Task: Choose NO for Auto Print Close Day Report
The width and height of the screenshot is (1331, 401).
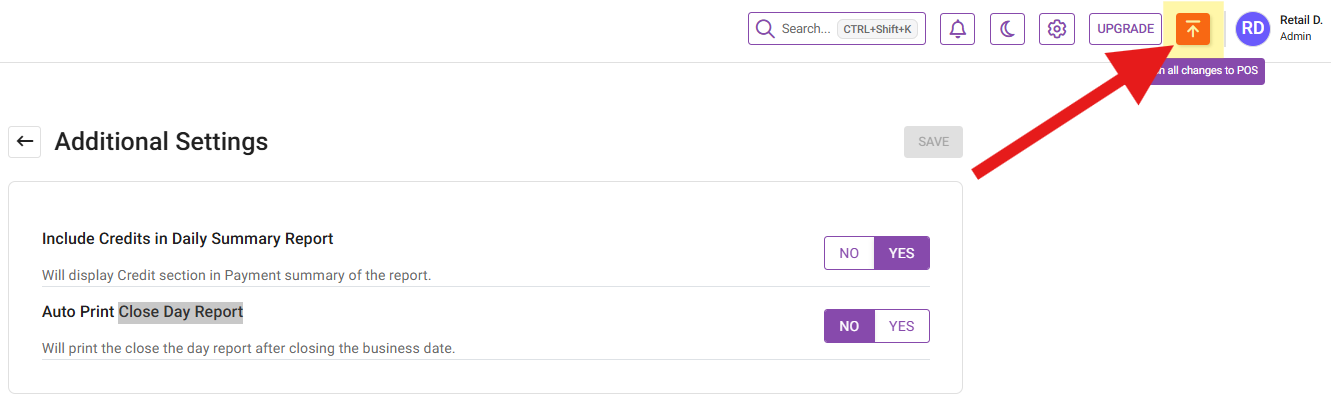Action: point(849,326)
